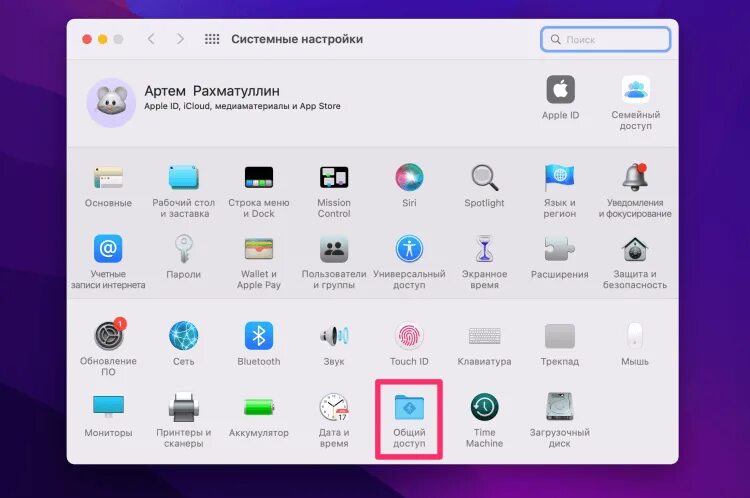
Task: Show all preferences grid button
Action: pos(212,39)
